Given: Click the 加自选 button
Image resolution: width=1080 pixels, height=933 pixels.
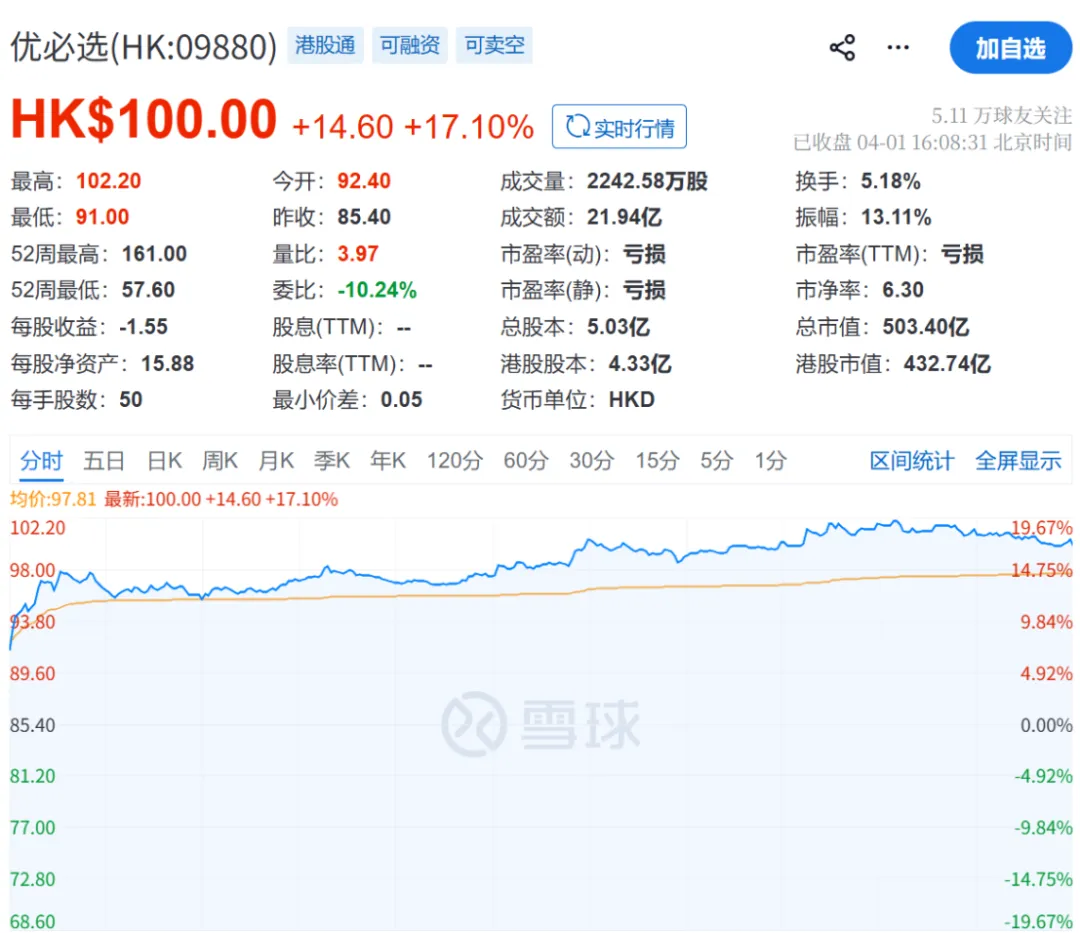Looking at the screenshot, I should [x=1010, y=48].
